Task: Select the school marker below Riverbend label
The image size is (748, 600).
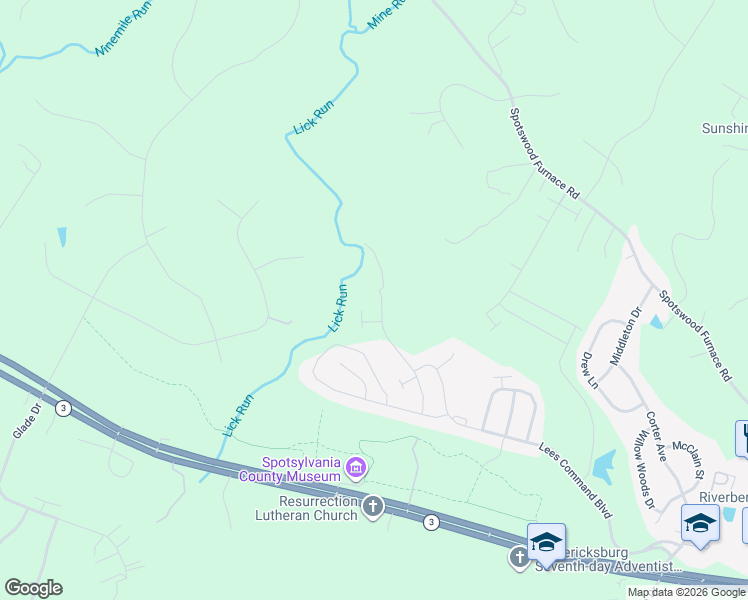Action: (700, 525)
